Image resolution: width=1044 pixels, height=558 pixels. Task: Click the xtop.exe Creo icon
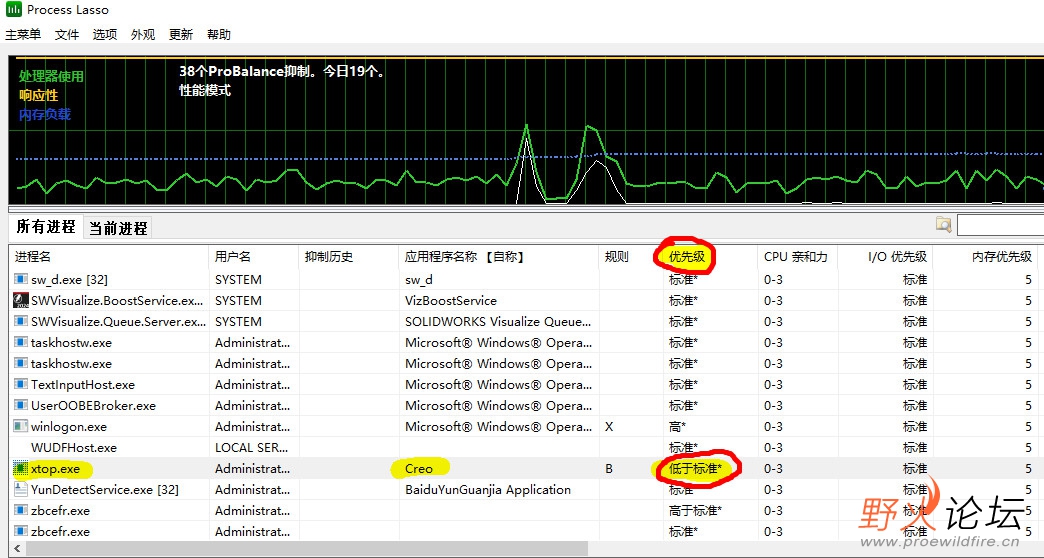(x=21, y=469)
